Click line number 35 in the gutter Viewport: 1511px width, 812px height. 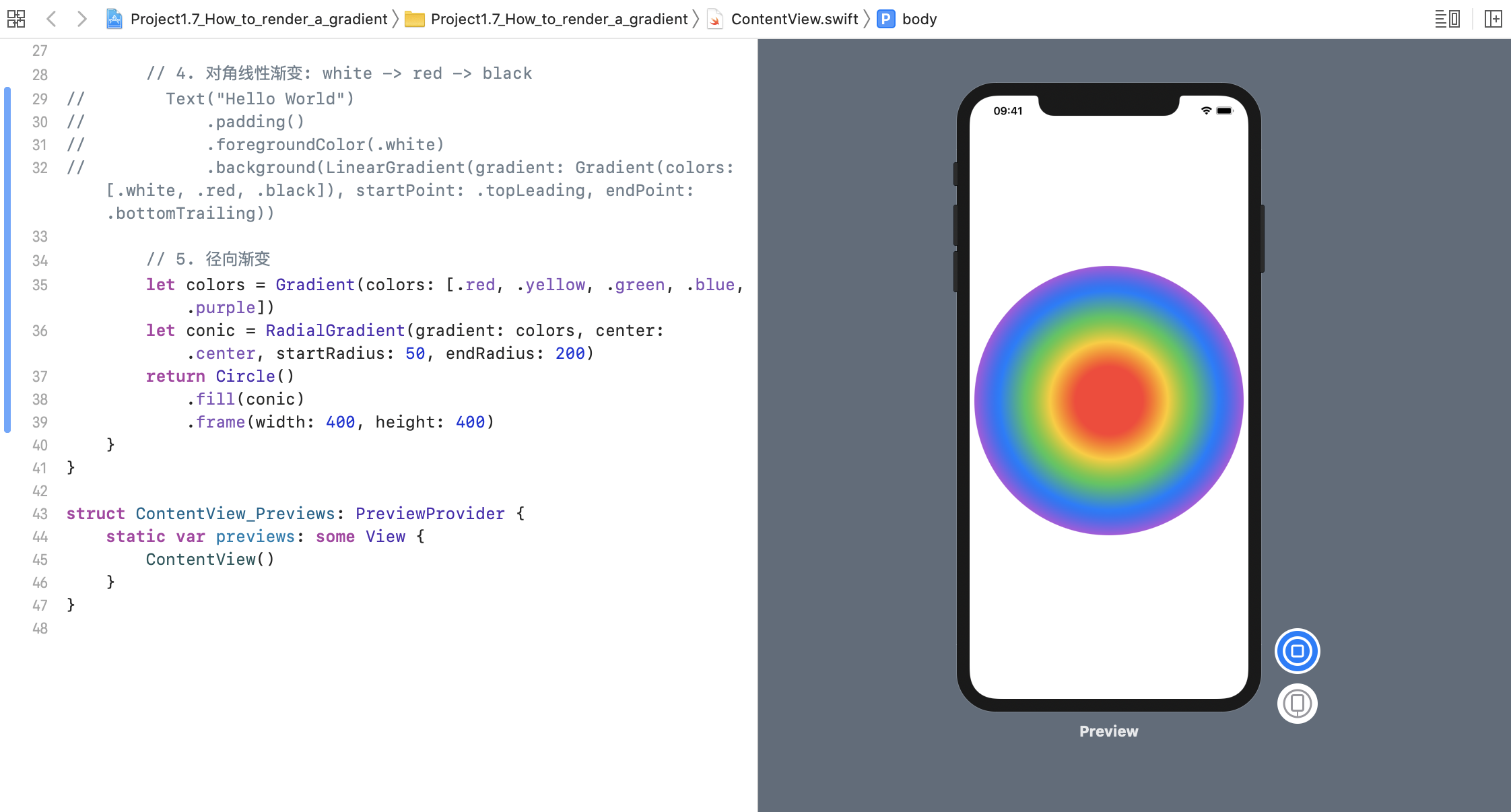[x=40, y=285]
